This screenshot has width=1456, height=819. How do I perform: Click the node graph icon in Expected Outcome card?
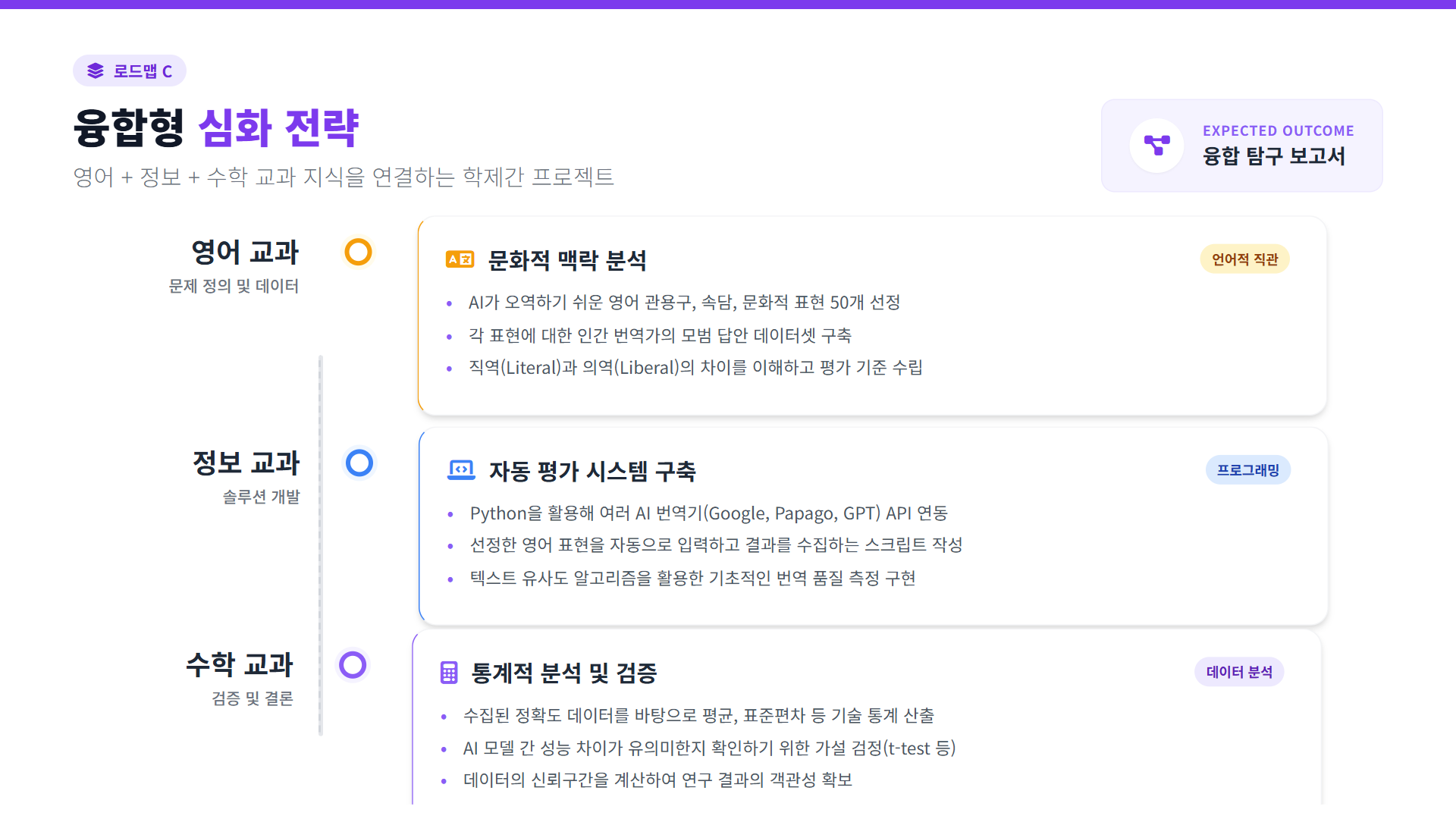click(x=1156, y=145)
